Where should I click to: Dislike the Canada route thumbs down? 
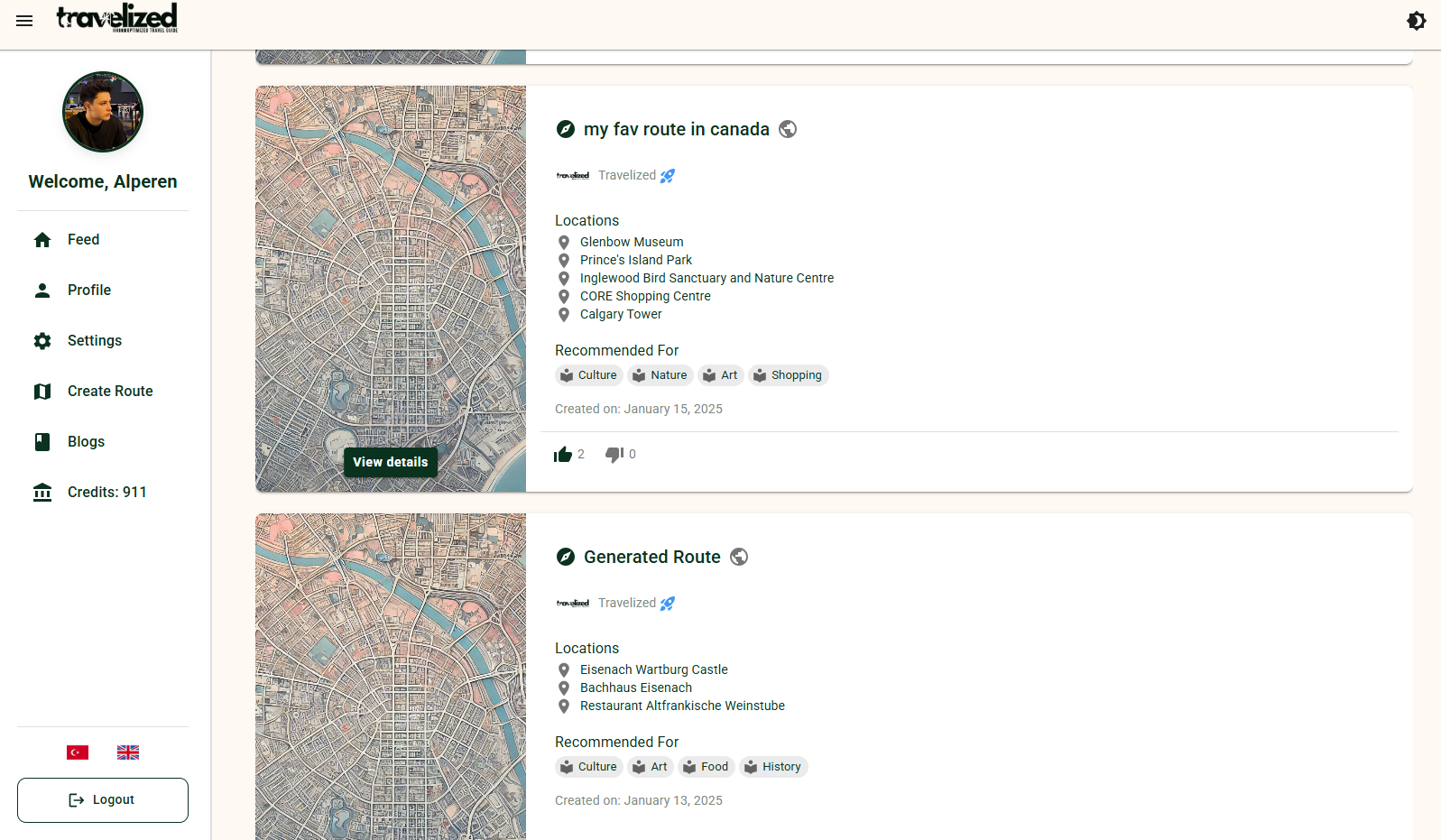click(614, 454)
